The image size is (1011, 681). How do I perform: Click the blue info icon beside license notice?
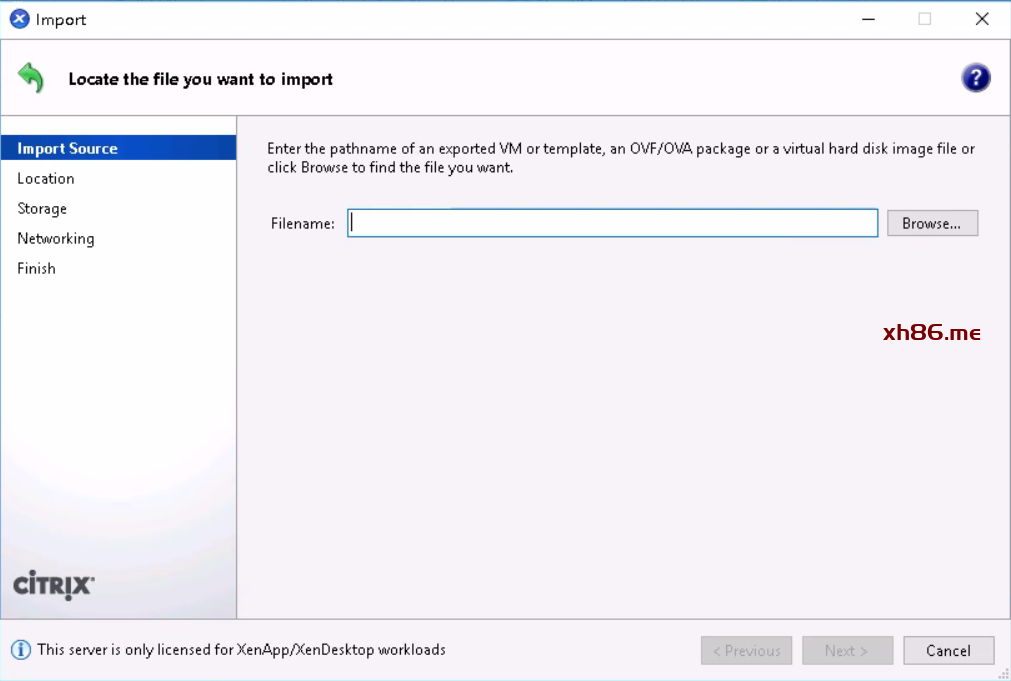coord(20,650)
